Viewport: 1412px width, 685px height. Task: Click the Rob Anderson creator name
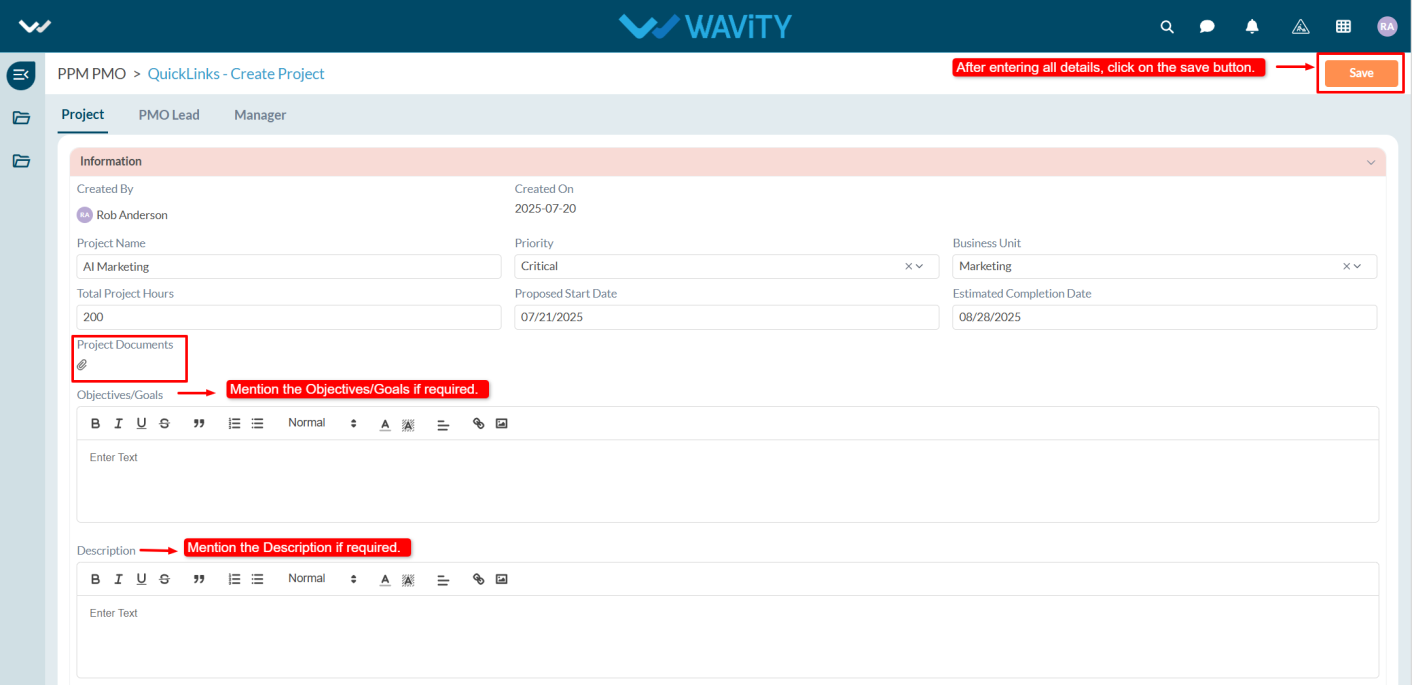pyautogui.click(x=132, y=215)
